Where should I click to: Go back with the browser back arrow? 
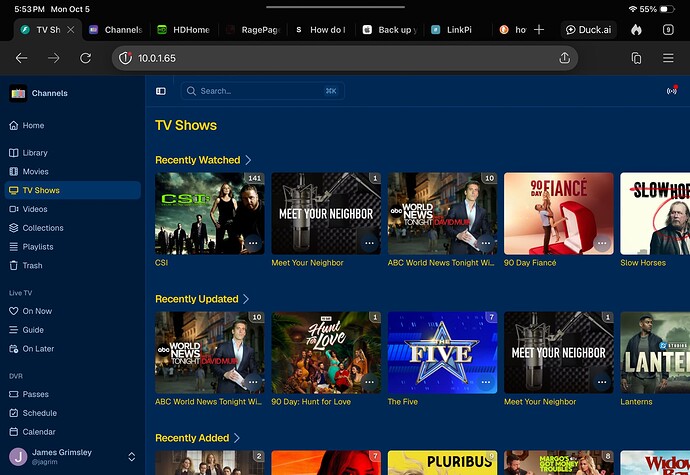[x=22, y=58]
